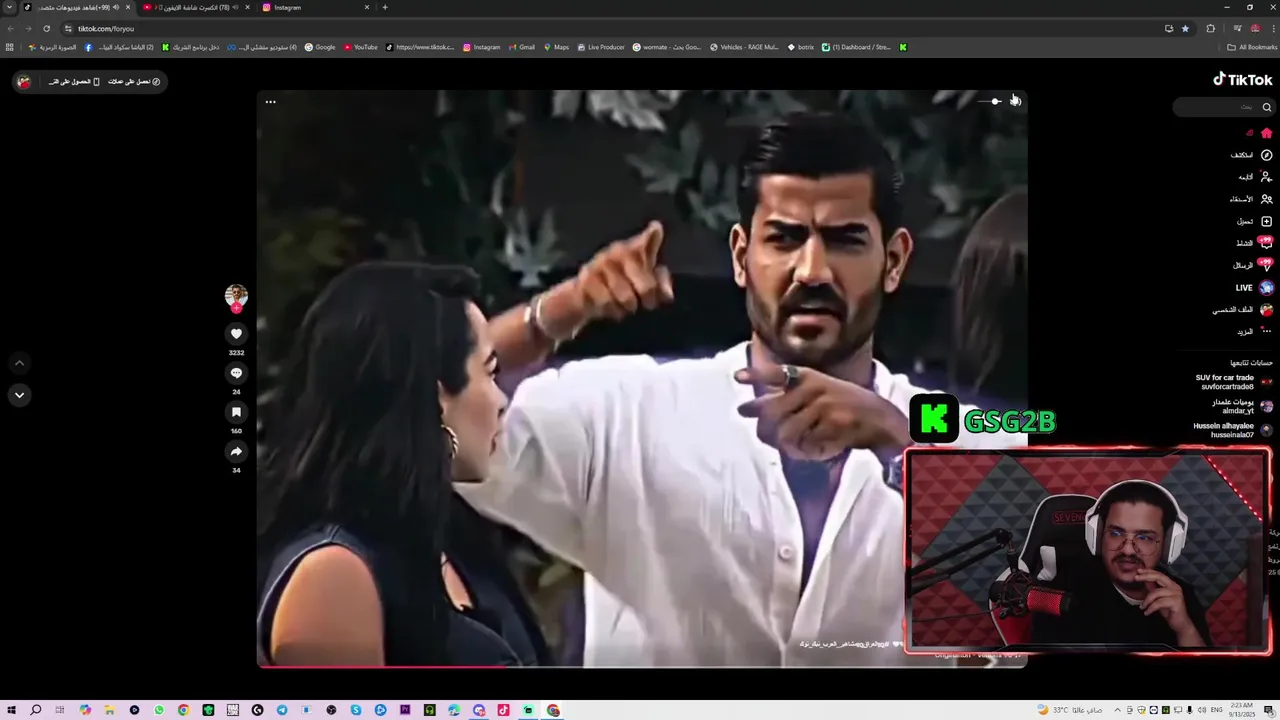Click the ENG language indicator

1216,710
